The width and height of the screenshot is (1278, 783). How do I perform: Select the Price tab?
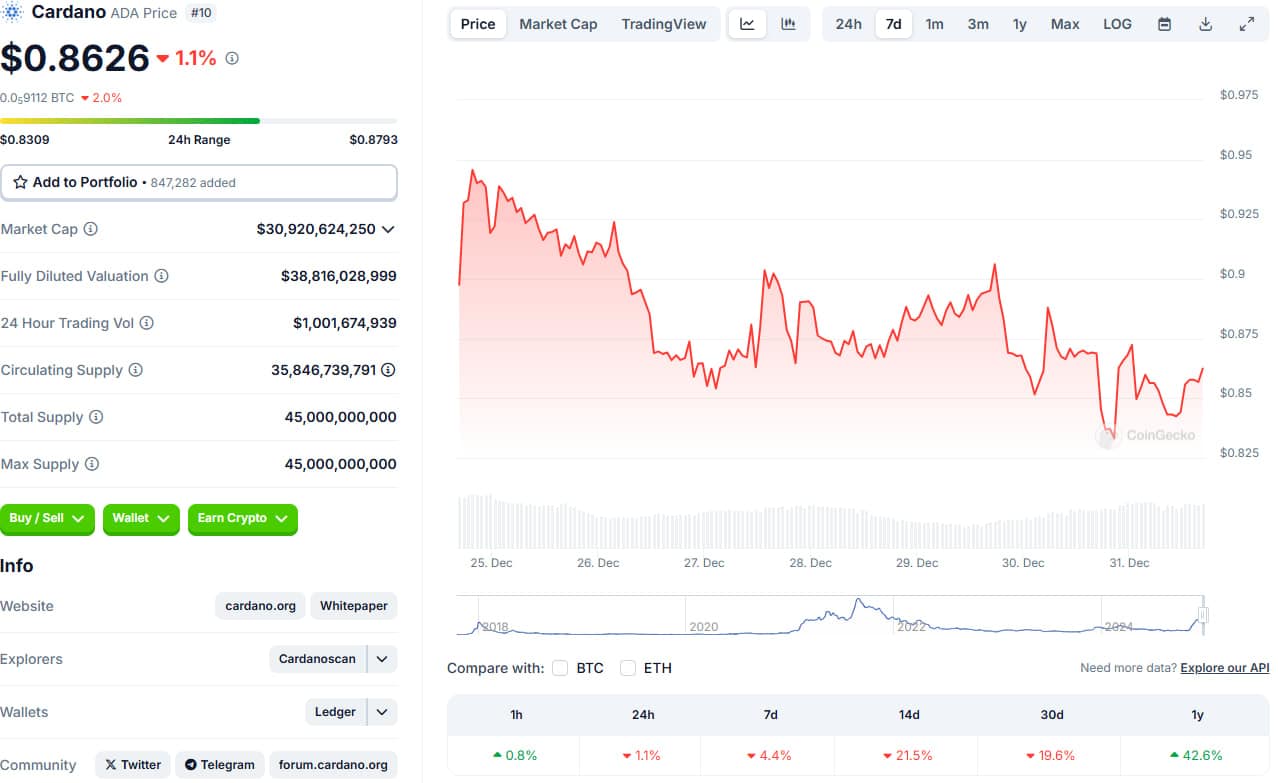(478, 24)
